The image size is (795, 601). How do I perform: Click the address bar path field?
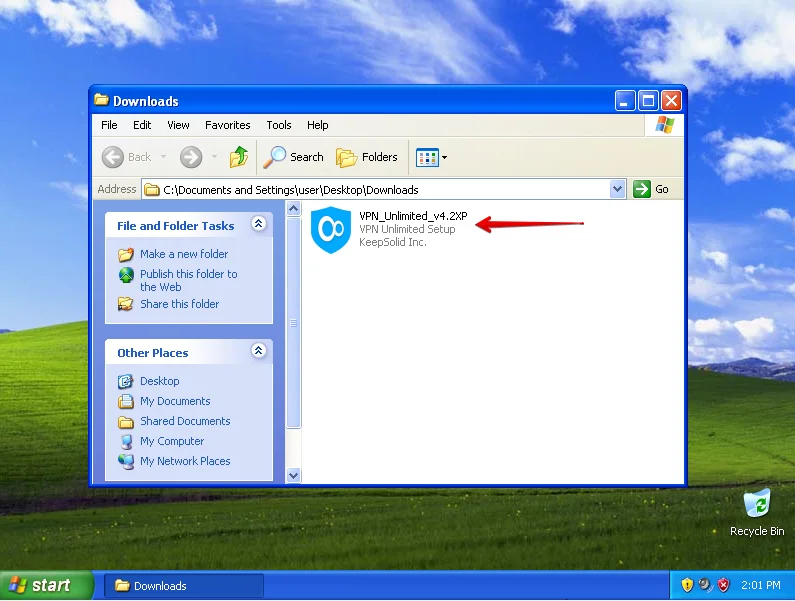[380, 189]
